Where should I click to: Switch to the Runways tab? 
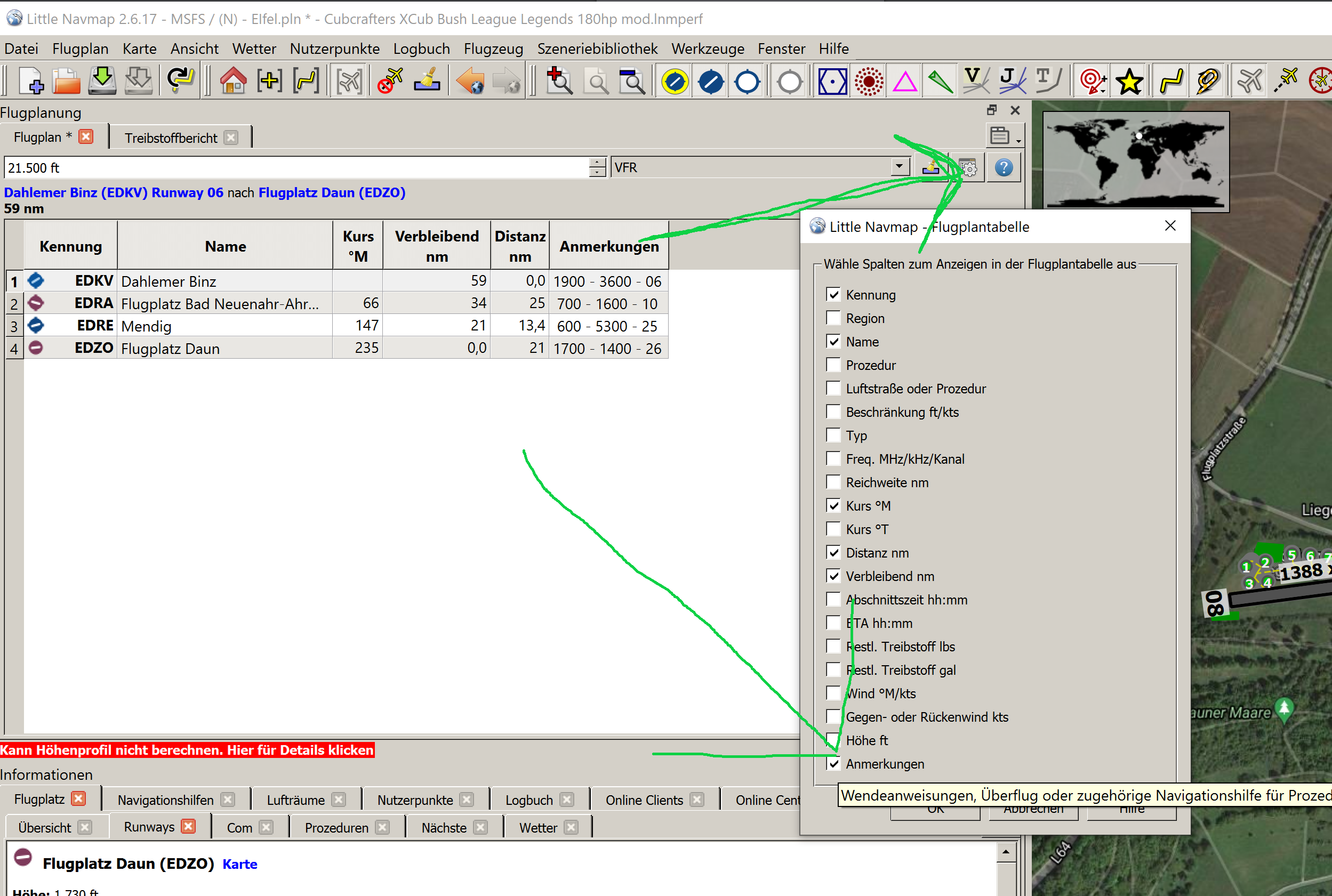149,827
